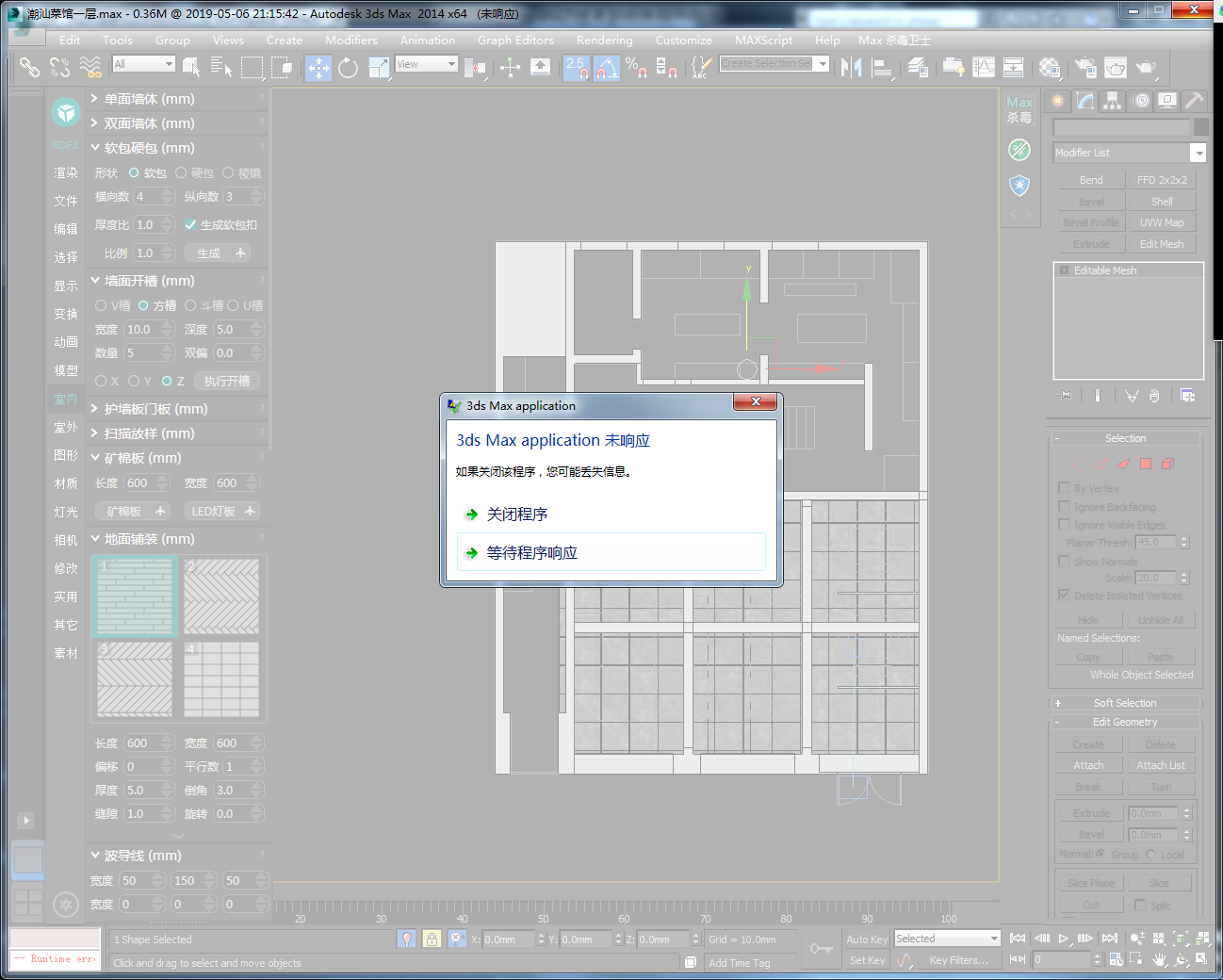
Task: Expand the 单面墙体 (mm) rollout
Action: pyautogui.click(x=177, y=99)
